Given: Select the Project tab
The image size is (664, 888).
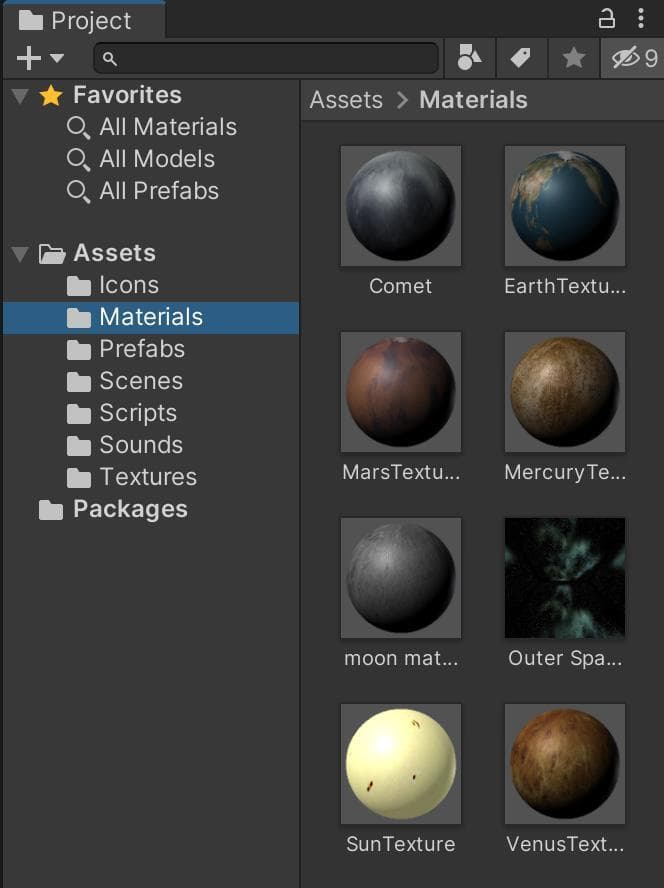Looking at the screenshot, I should click(84, 20).
